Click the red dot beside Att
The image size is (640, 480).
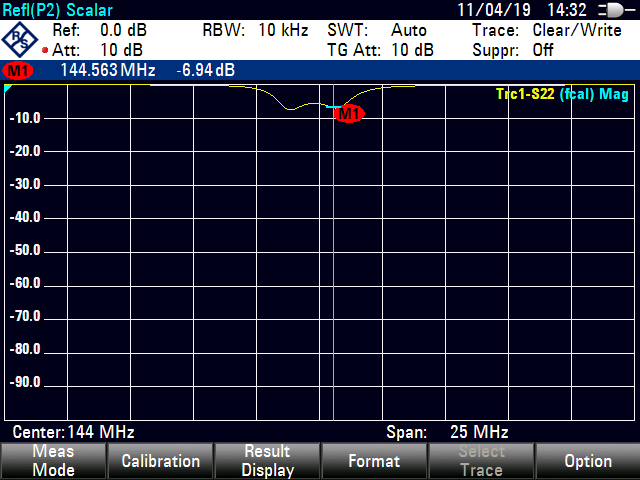[46, 50]
